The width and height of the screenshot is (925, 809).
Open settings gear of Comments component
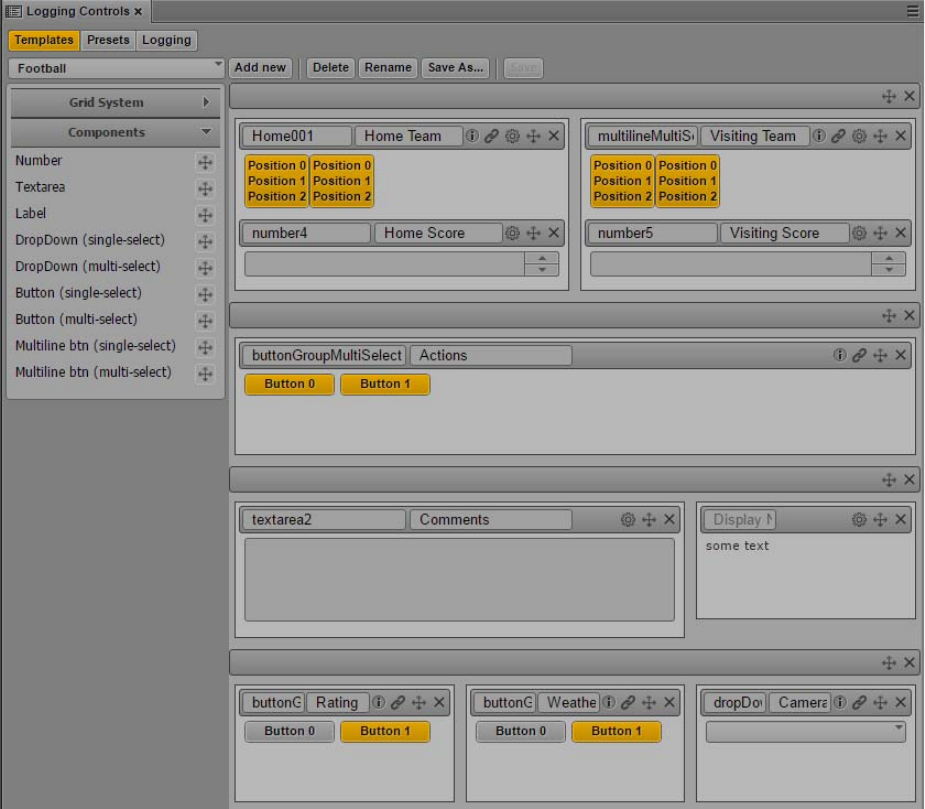[628, 519]
